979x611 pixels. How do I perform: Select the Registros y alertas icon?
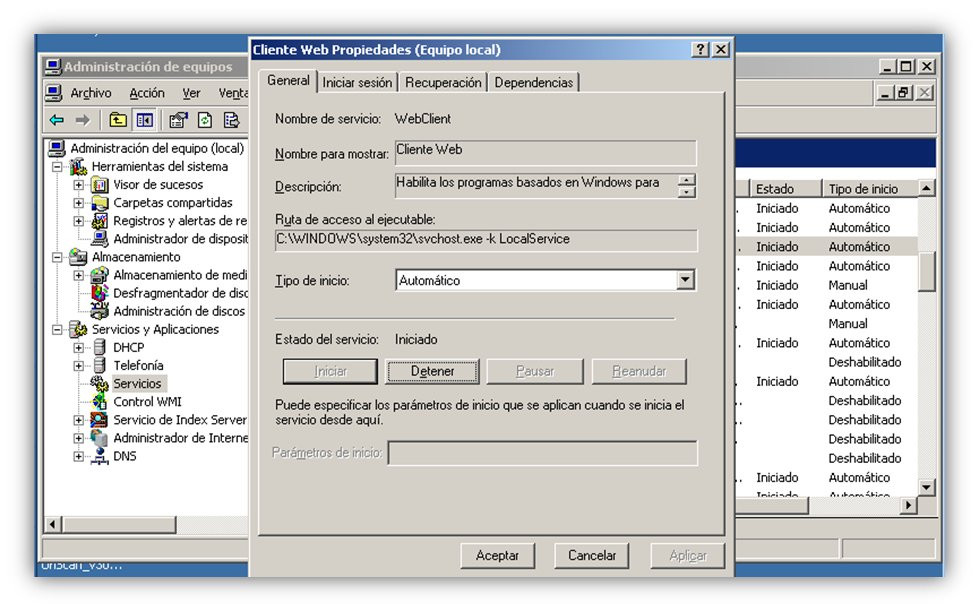pos(100,221)
